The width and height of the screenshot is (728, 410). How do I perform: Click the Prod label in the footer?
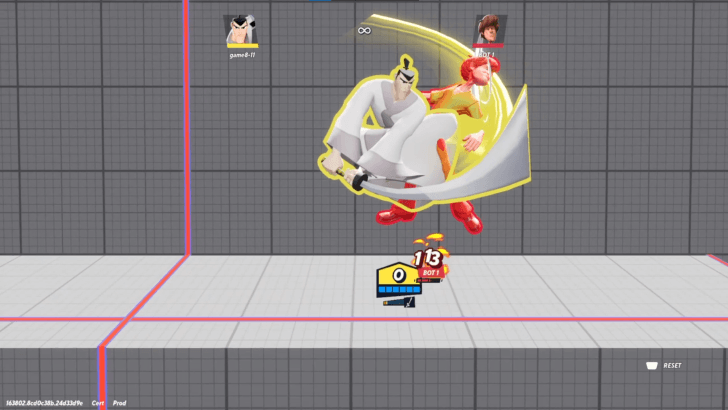120,402
